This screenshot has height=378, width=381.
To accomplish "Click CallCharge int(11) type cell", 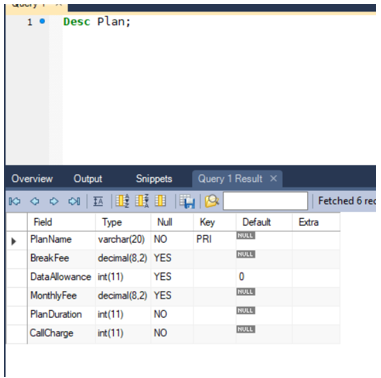I will [123, 333].
